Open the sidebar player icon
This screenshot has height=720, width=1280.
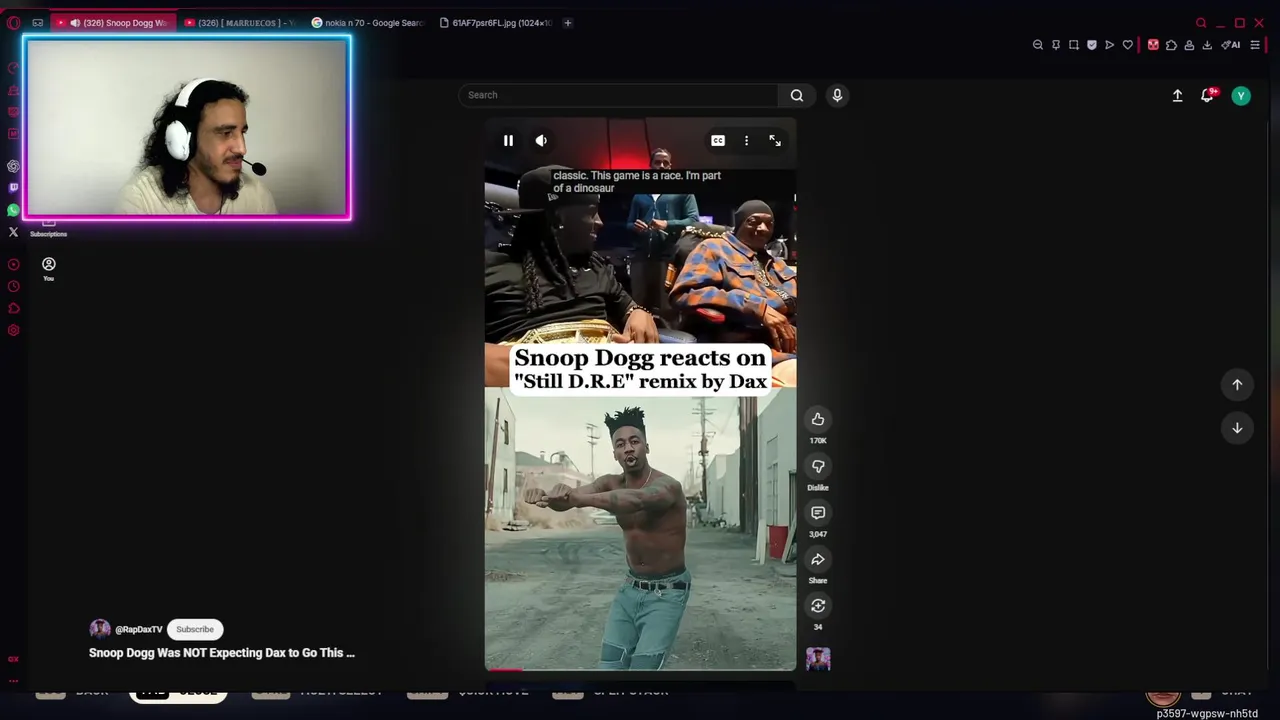coord(13,265)
